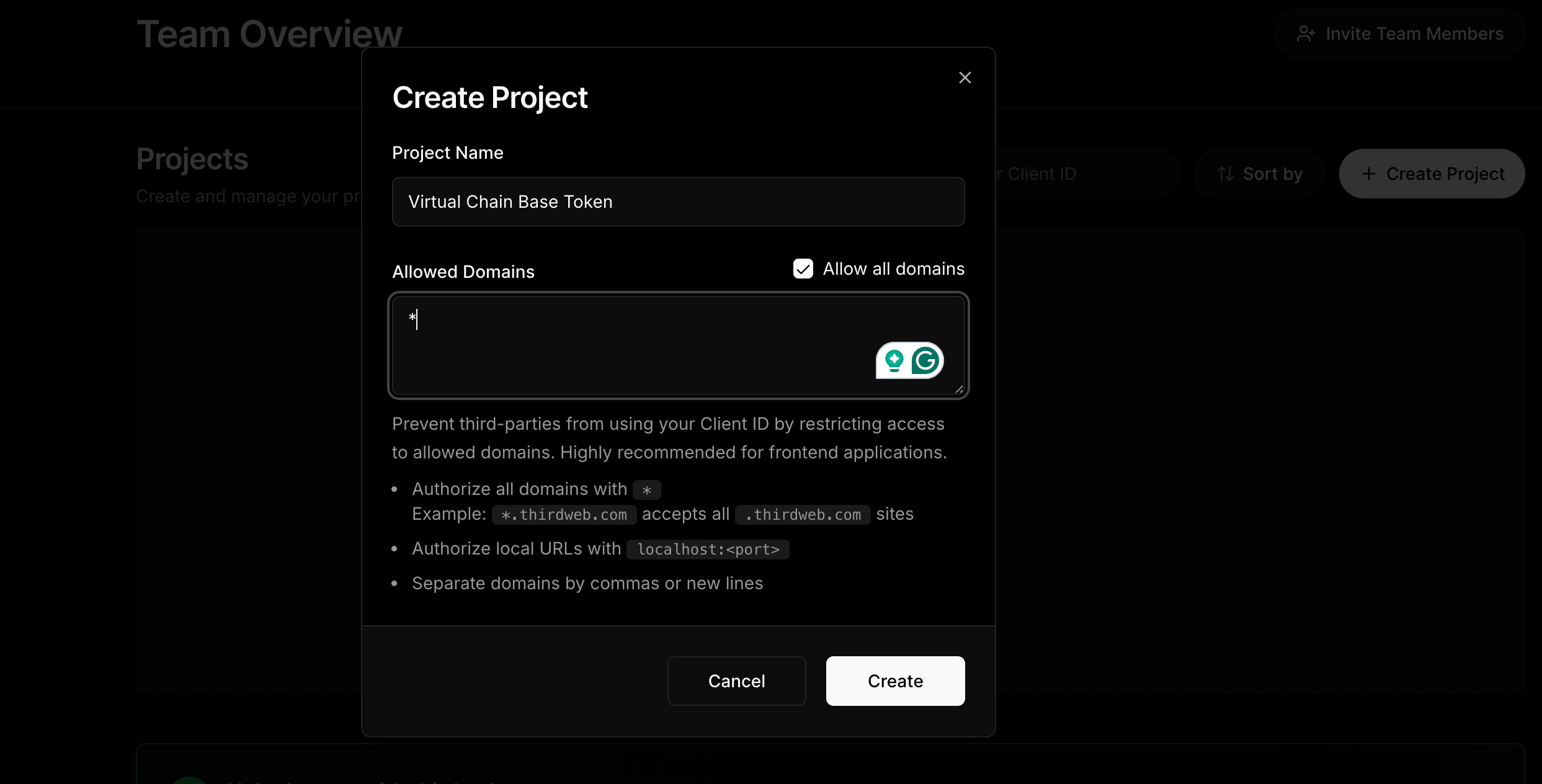Focus the Virtual Chain Base Token name input

pos(678,202)
